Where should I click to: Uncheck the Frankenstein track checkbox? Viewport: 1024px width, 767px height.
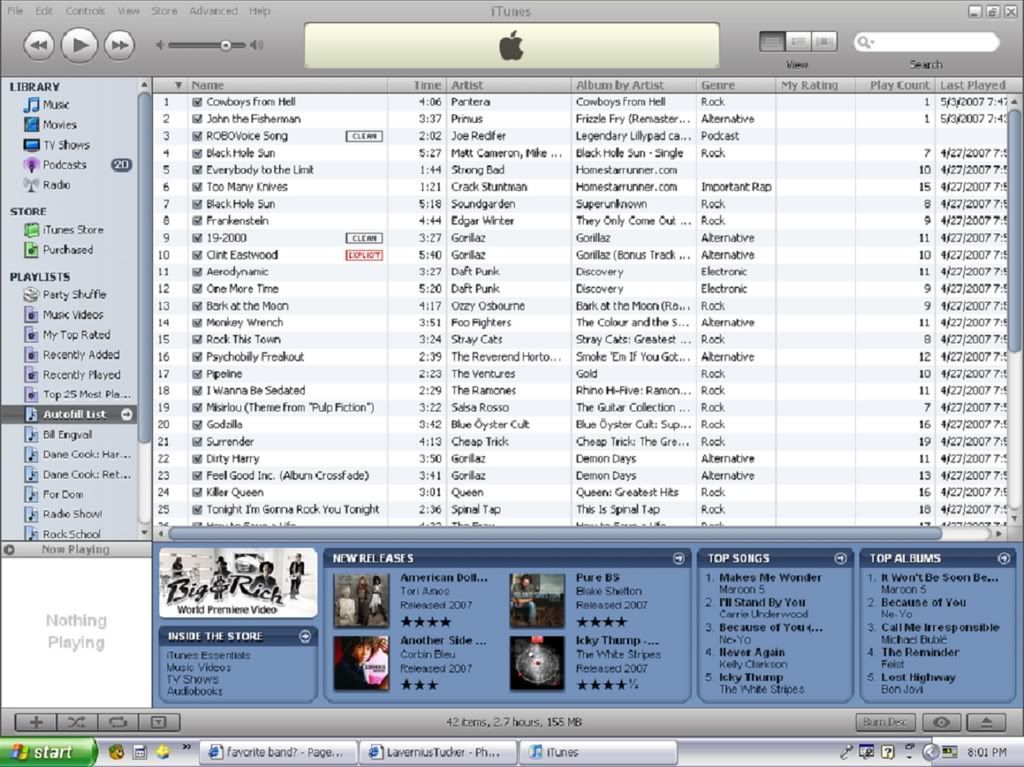197,221
